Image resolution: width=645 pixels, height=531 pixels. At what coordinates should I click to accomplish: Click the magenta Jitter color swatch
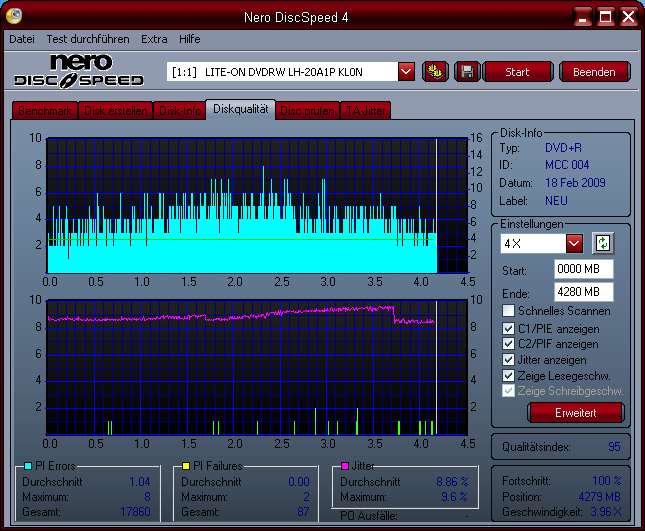click(x=345, y=466)
